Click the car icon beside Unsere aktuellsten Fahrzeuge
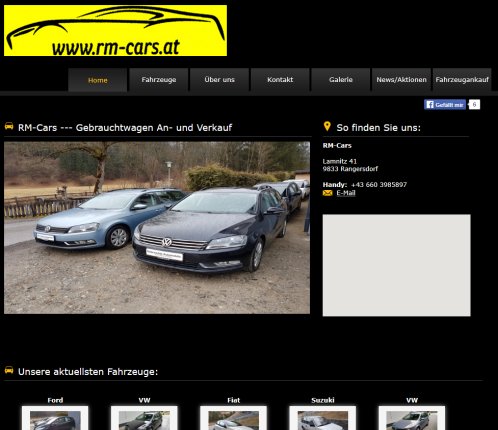This screenshot has width=498, height=430. point(9,370)
